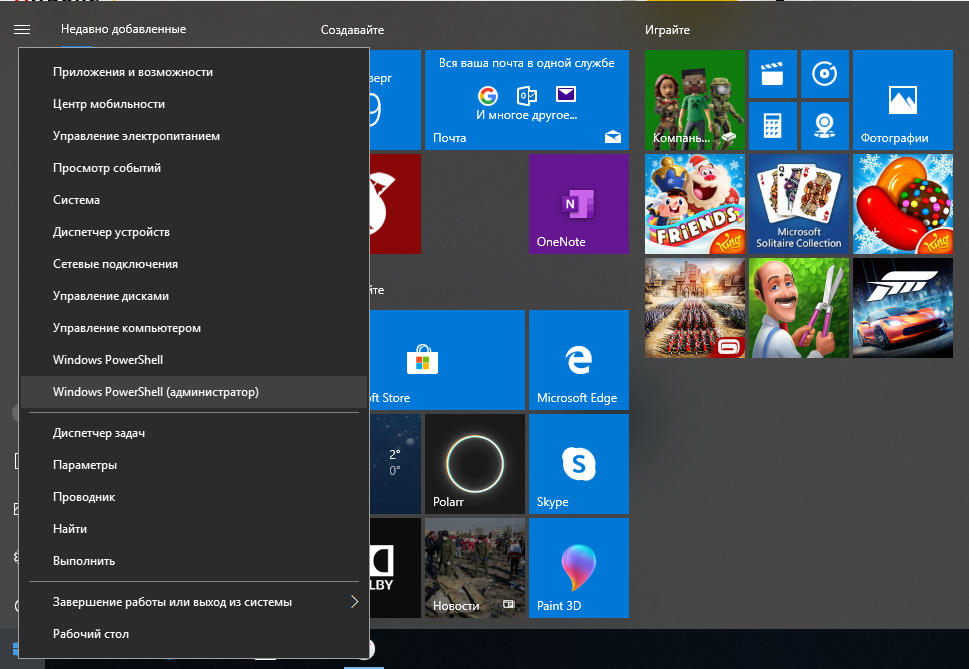Click the hamburger menu icon
This screenshot has height=669, width=969.
22,29
